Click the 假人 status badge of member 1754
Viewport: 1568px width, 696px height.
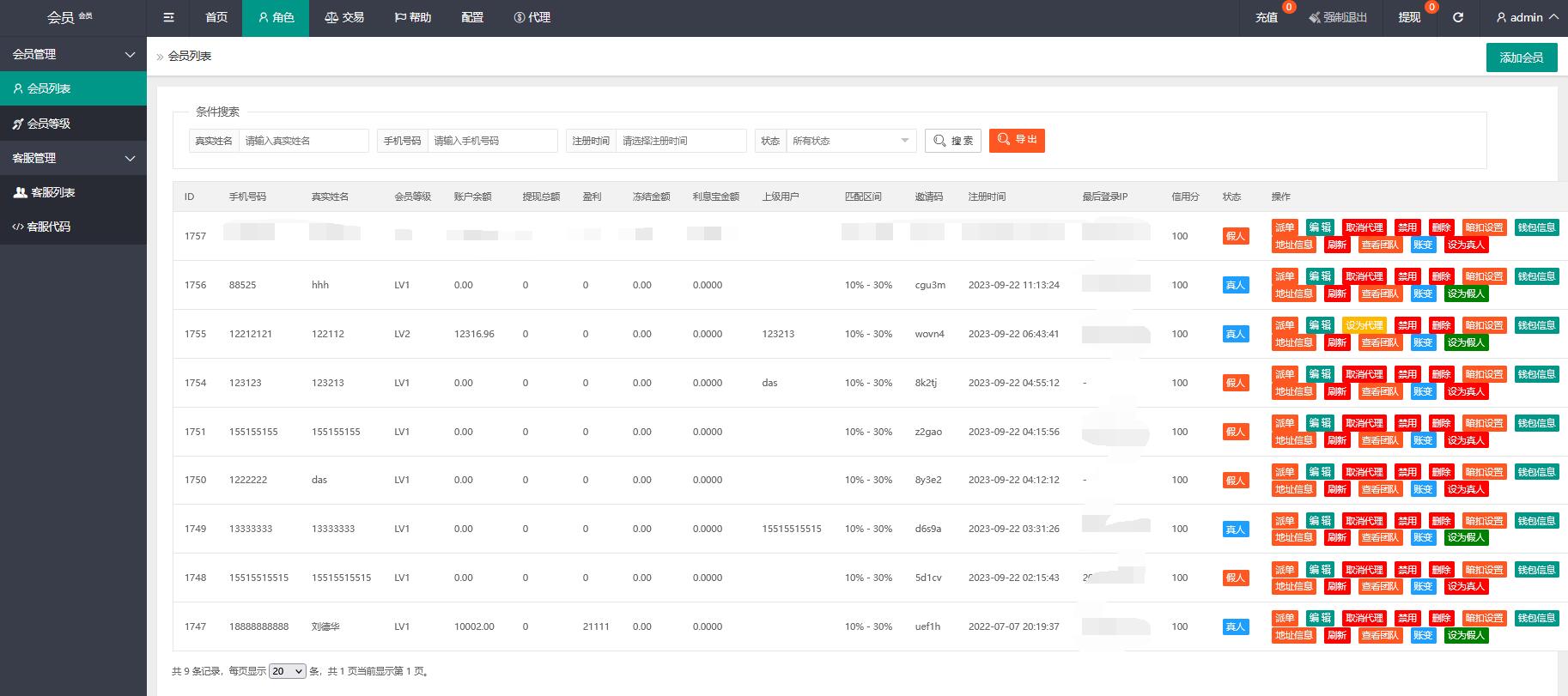tap(1236, 383)
